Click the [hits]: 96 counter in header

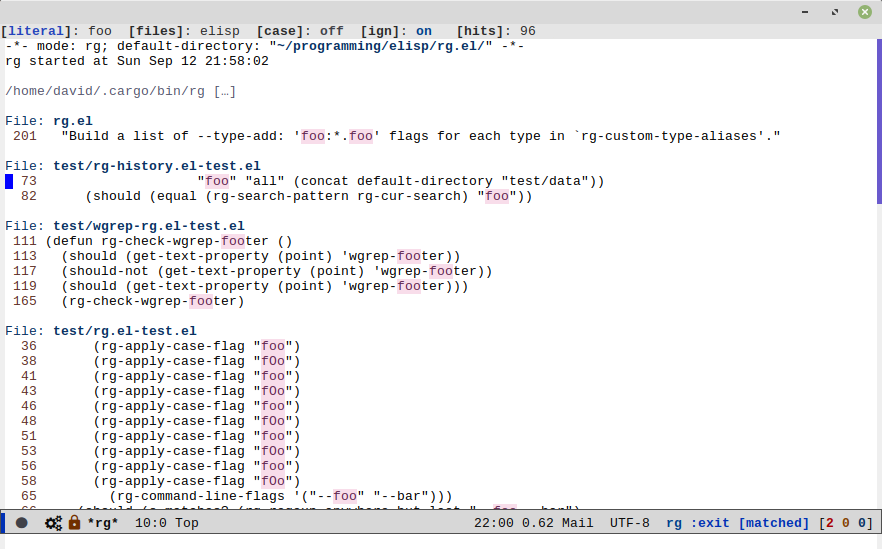pyautogui.click(x=496, y=31)
